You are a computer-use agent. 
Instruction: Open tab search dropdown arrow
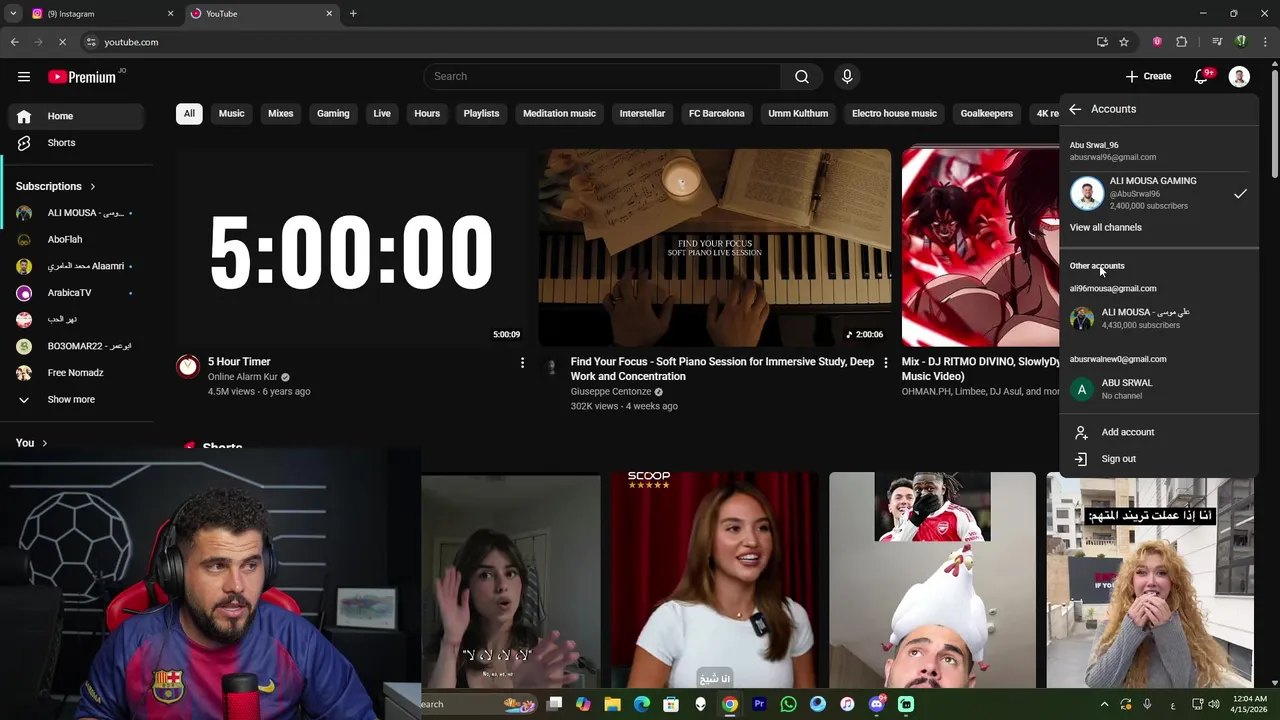point(13,14)
